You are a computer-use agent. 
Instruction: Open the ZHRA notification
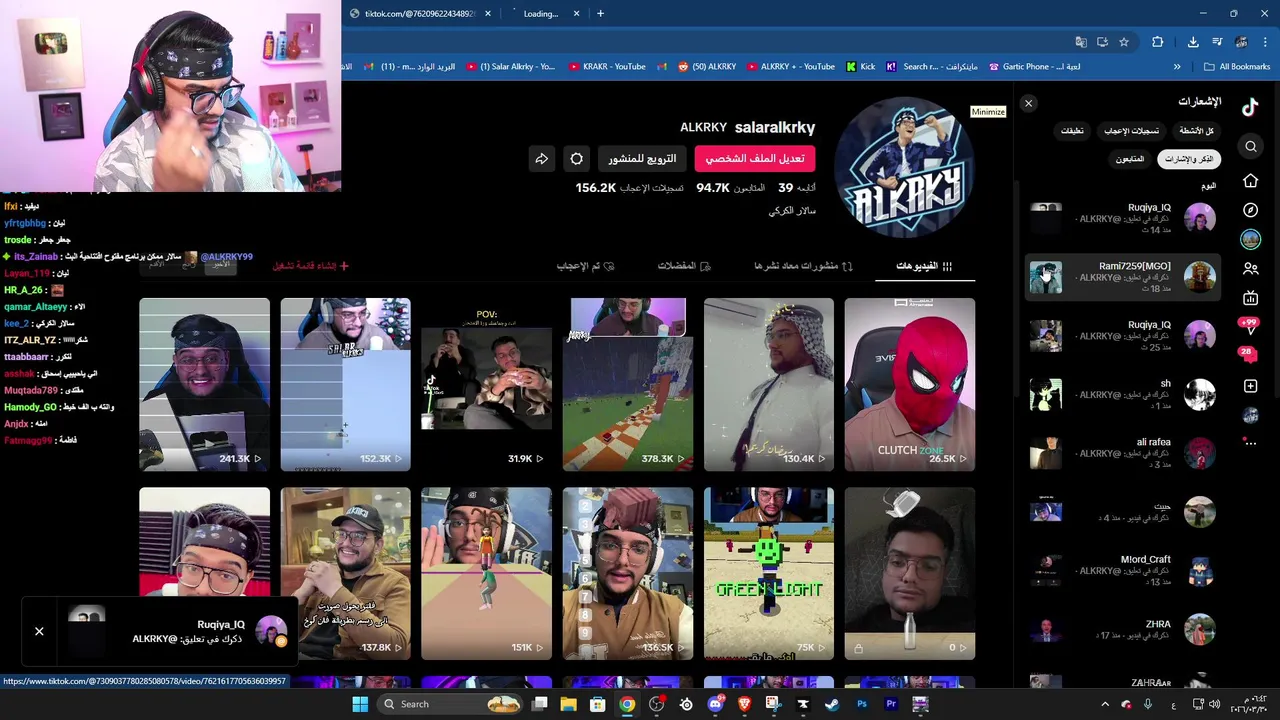point(1123,630)
